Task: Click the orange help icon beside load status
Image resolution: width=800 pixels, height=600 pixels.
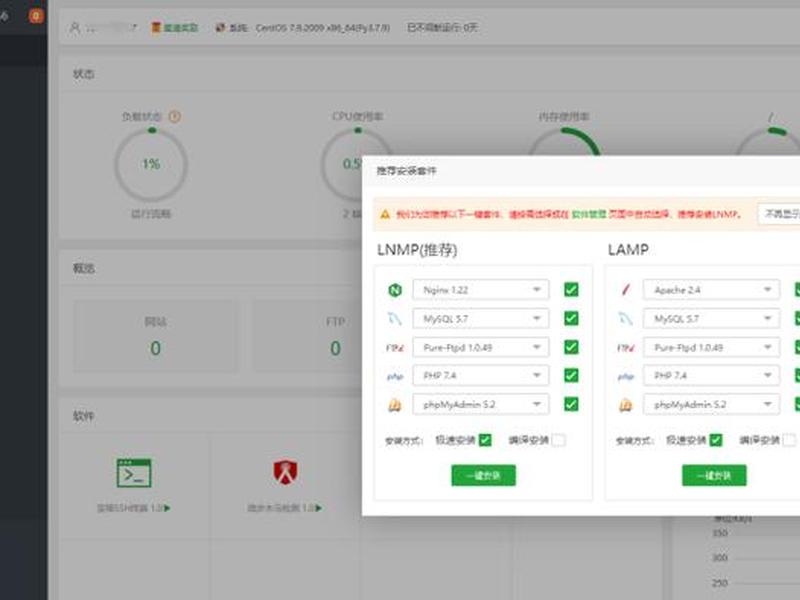Action: [174, 116]
